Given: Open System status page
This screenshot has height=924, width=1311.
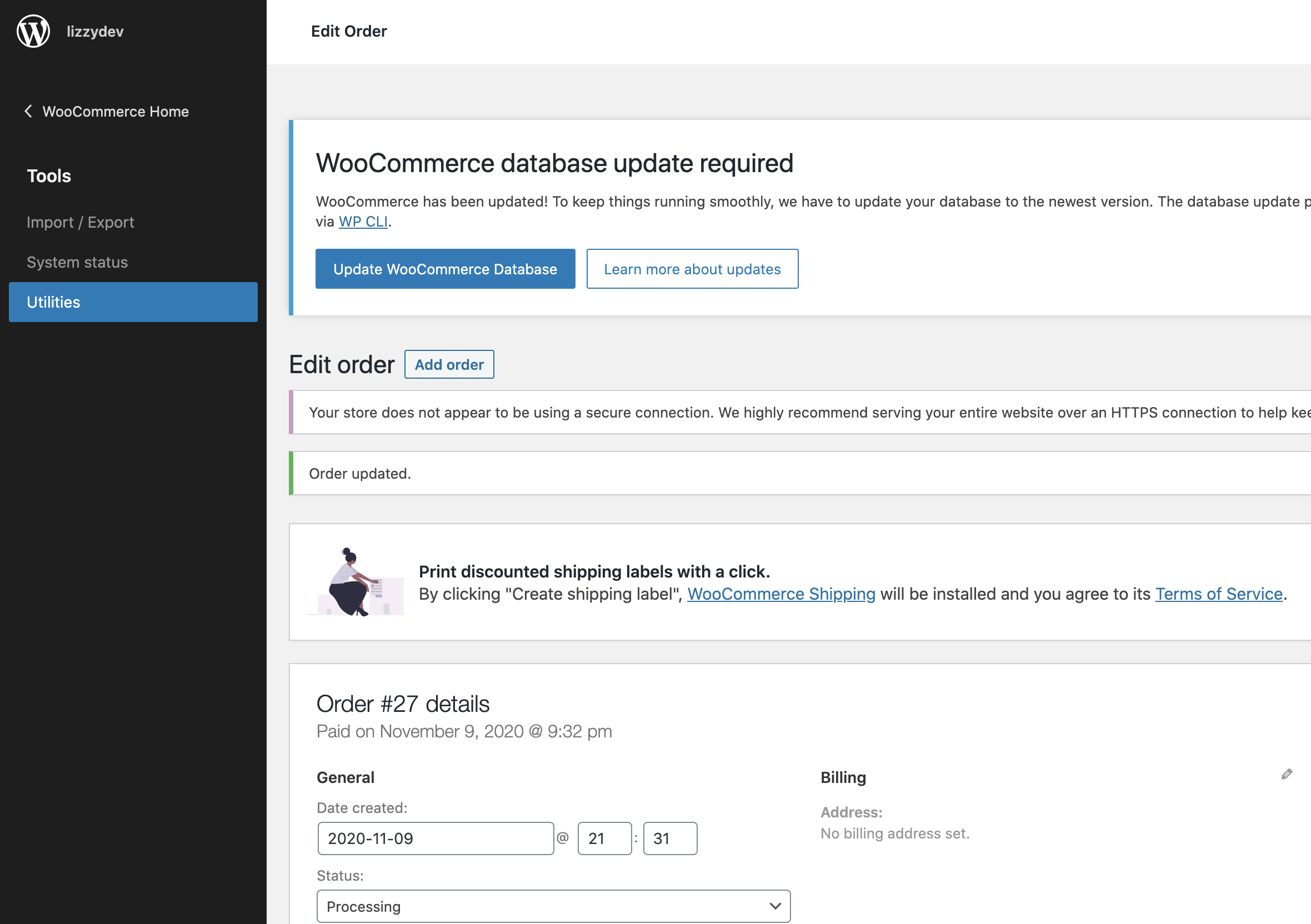Looking at the screenshot, I should click(x=77, y=262).
